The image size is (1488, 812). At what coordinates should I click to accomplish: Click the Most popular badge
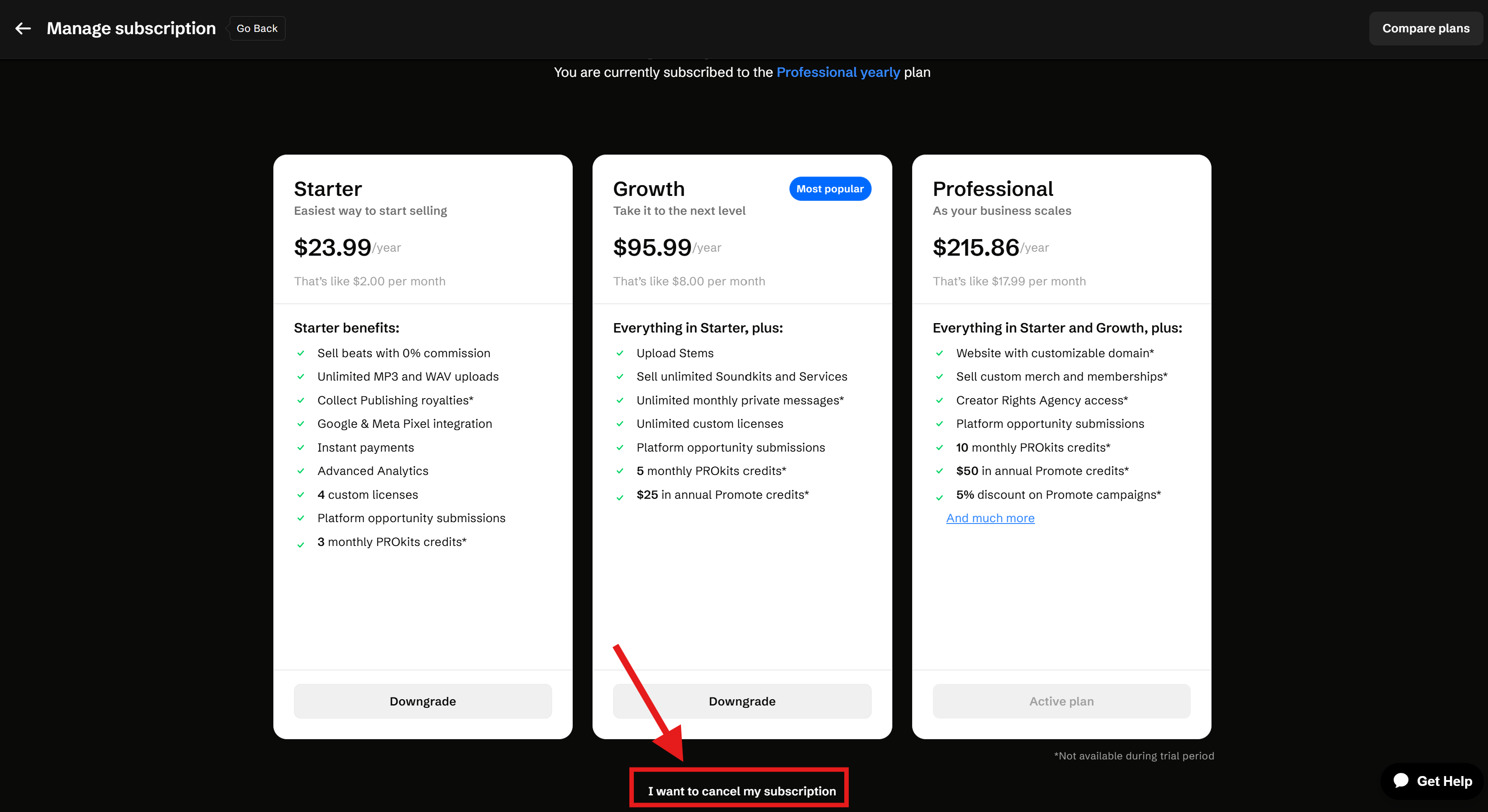[829, 189]
